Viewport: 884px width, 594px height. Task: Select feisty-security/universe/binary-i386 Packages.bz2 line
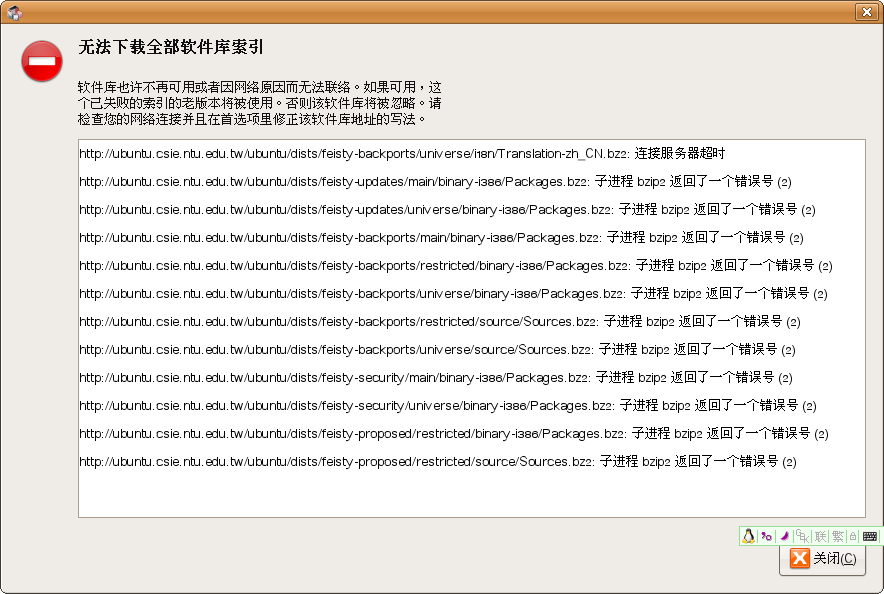point(448,405)
